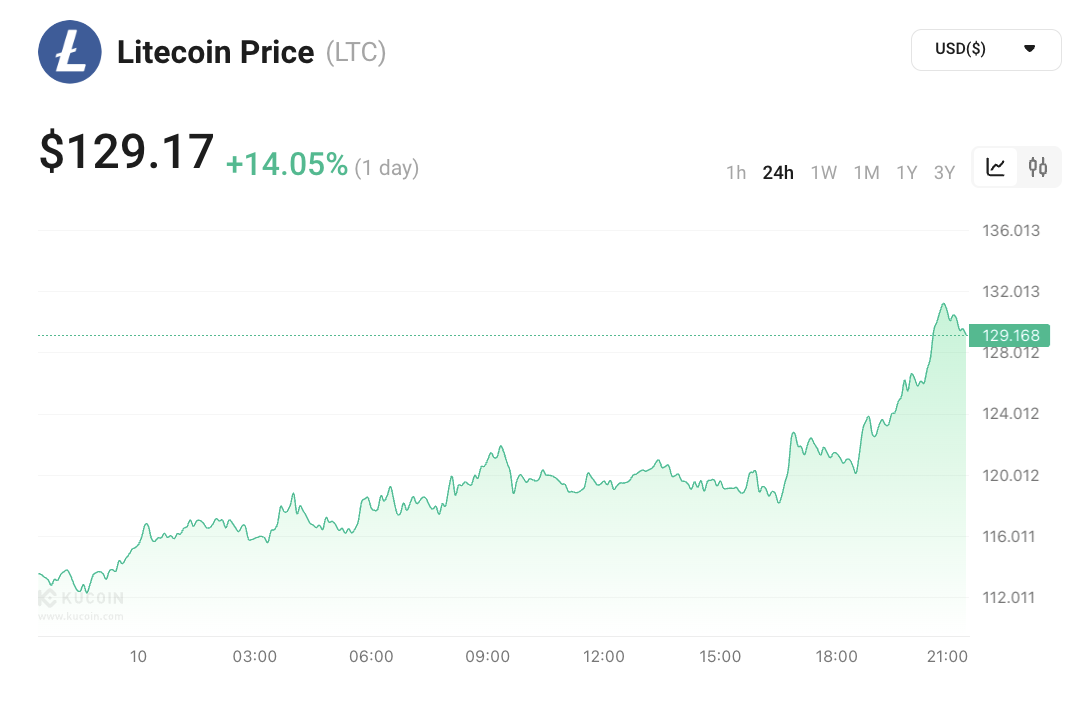Select the 3Y time range
The width and height of the screenshot is (1090, 712).
(x=944, y=173)
